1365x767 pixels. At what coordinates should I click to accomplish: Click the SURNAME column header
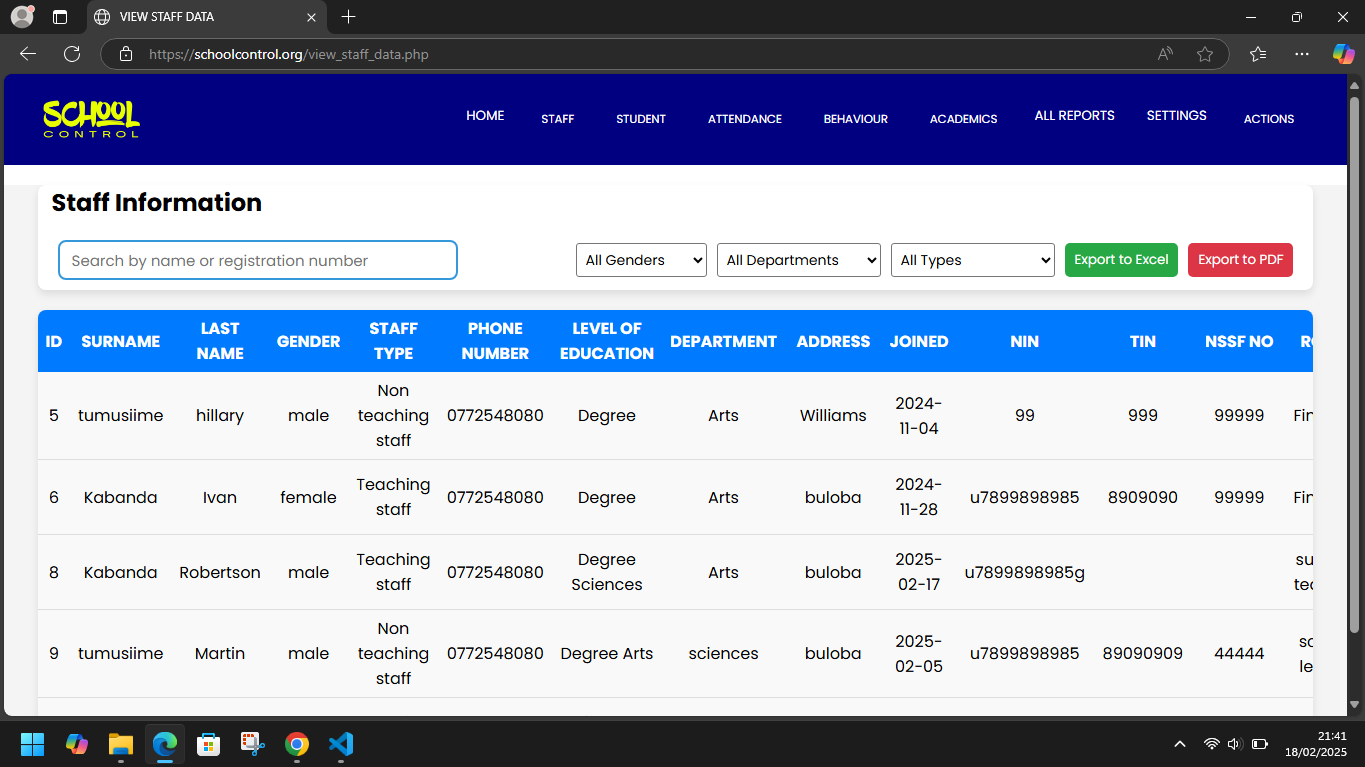(121, 341)
